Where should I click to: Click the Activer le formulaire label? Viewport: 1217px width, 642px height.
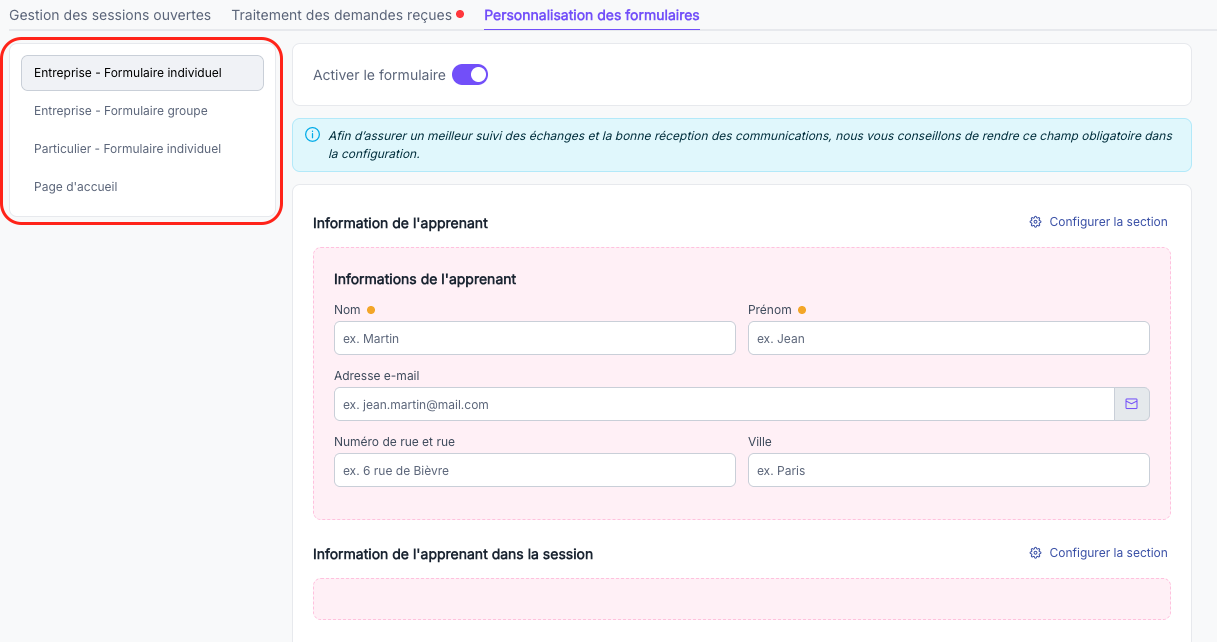click(379, 75)
